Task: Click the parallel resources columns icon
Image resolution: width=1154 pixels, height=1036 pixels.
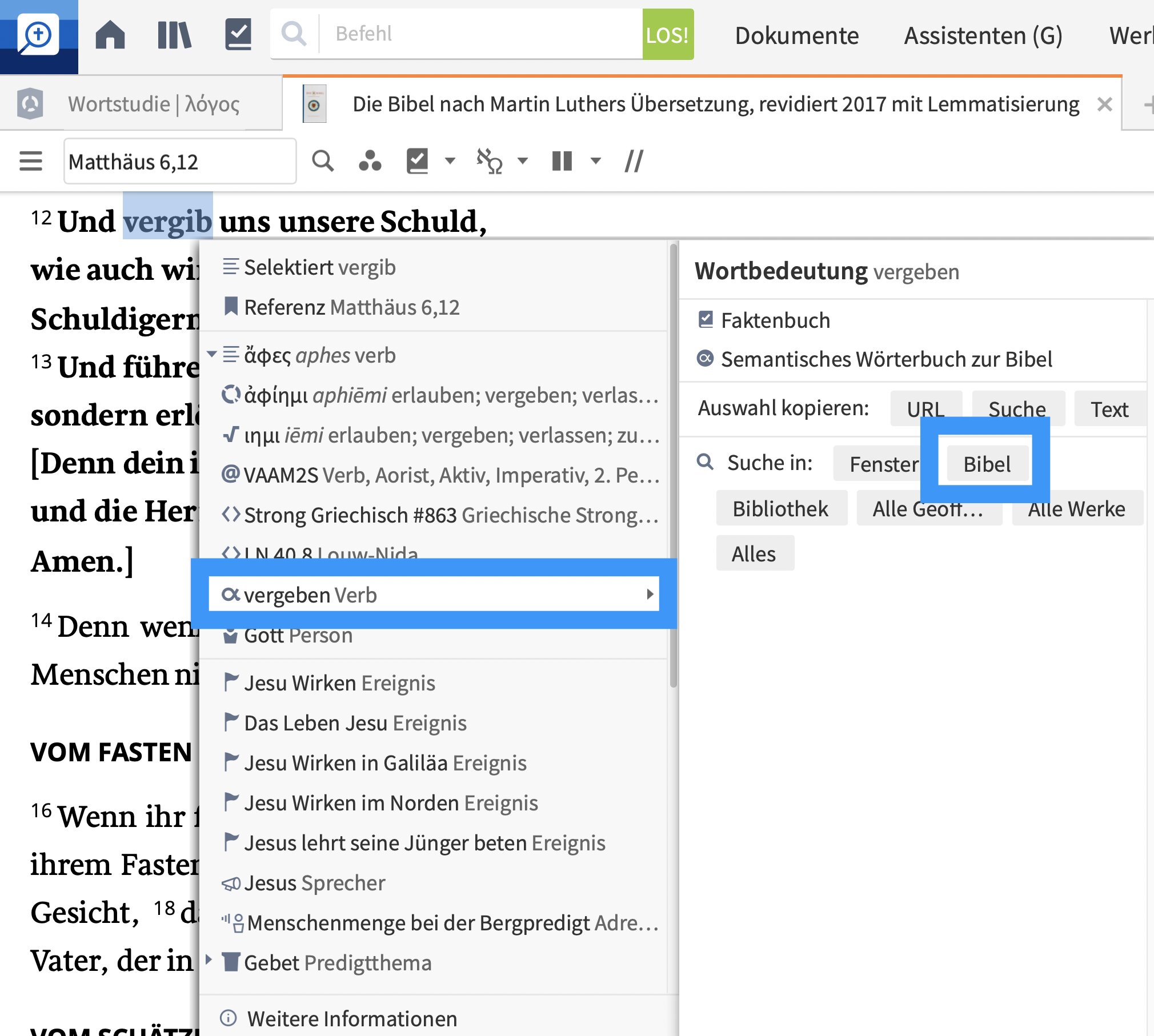Action: tap(562, 162)
